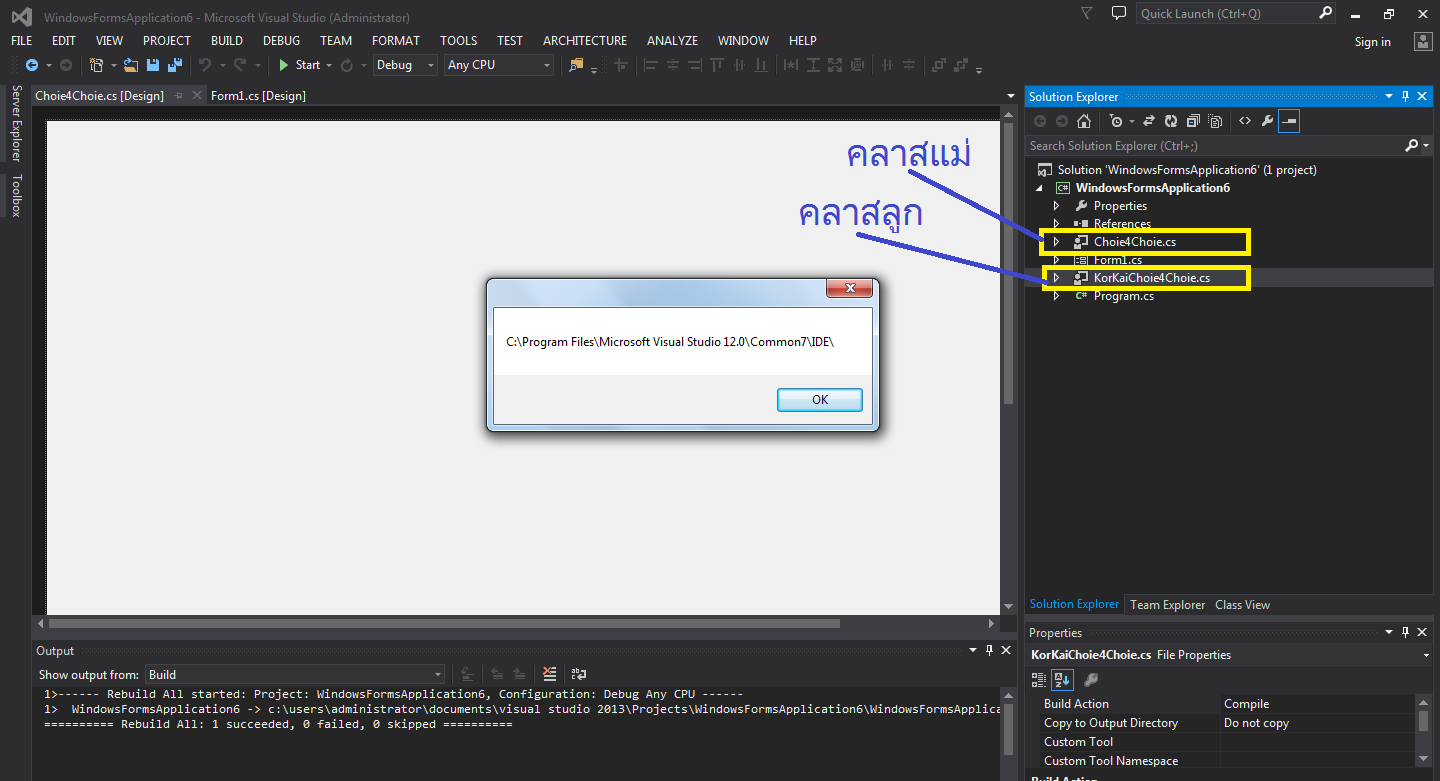
Task: Expand the References node
Action: point(1056,224)
